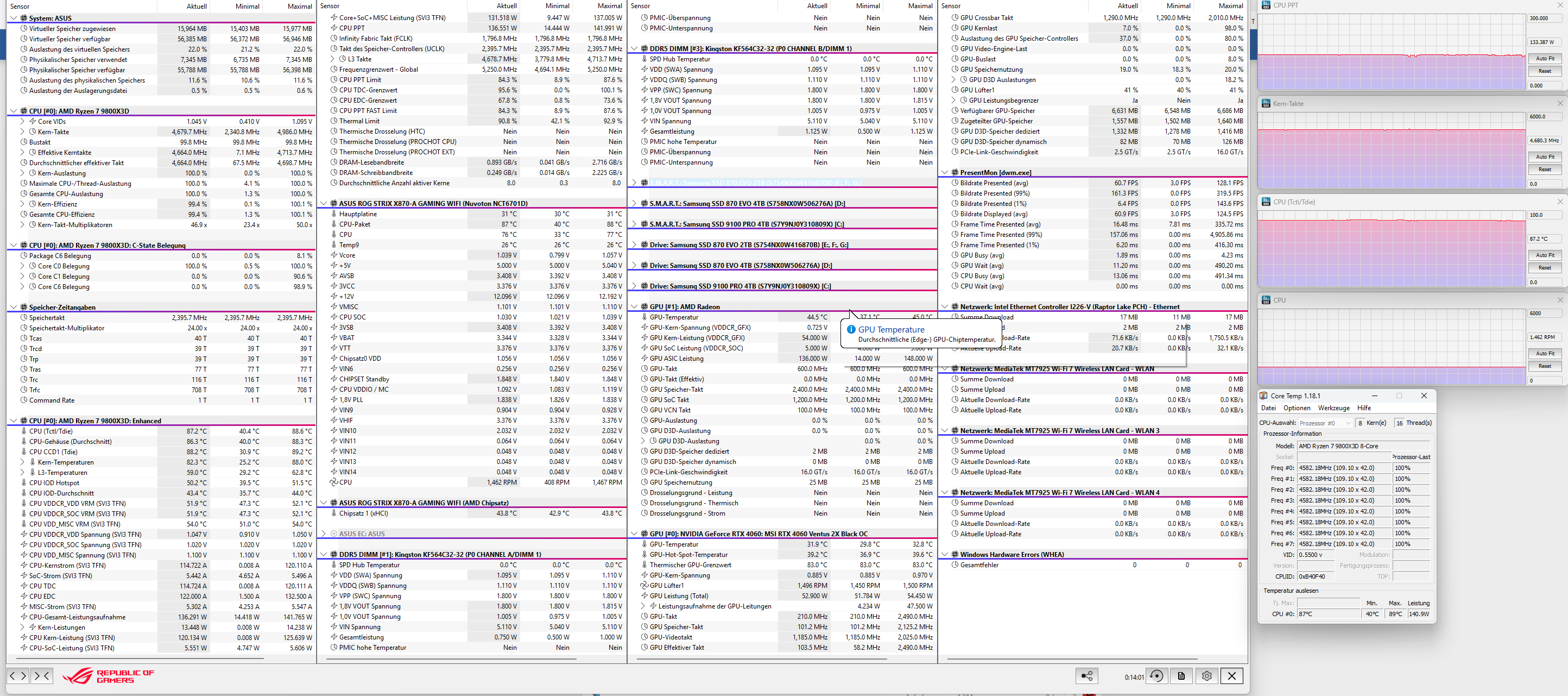
Task: Click the 300.000 upper limit field in CPU PPT graph
Action: (1545, 18)
